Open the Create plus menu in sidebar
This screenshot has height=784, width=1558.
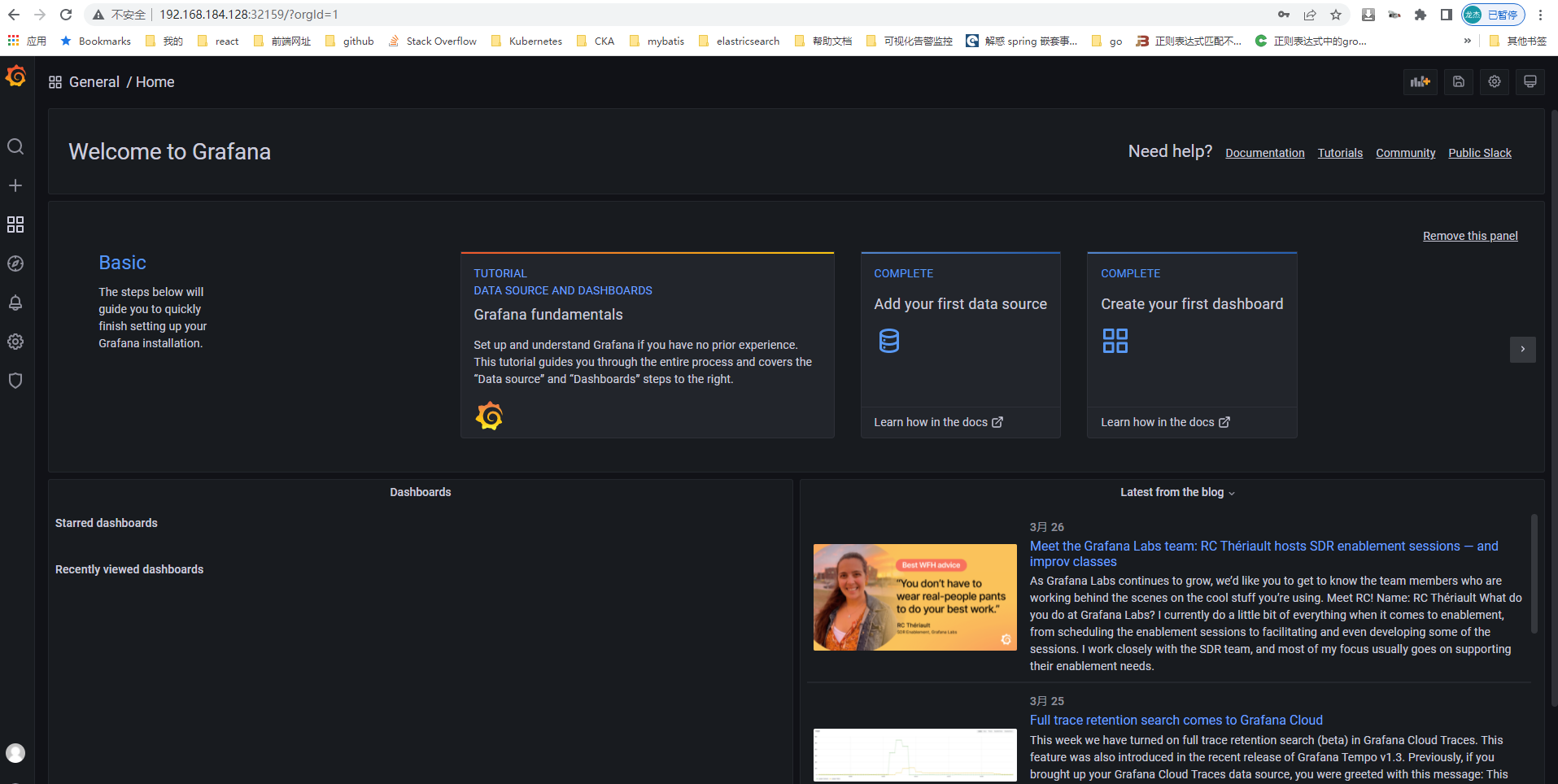[15, 185]
